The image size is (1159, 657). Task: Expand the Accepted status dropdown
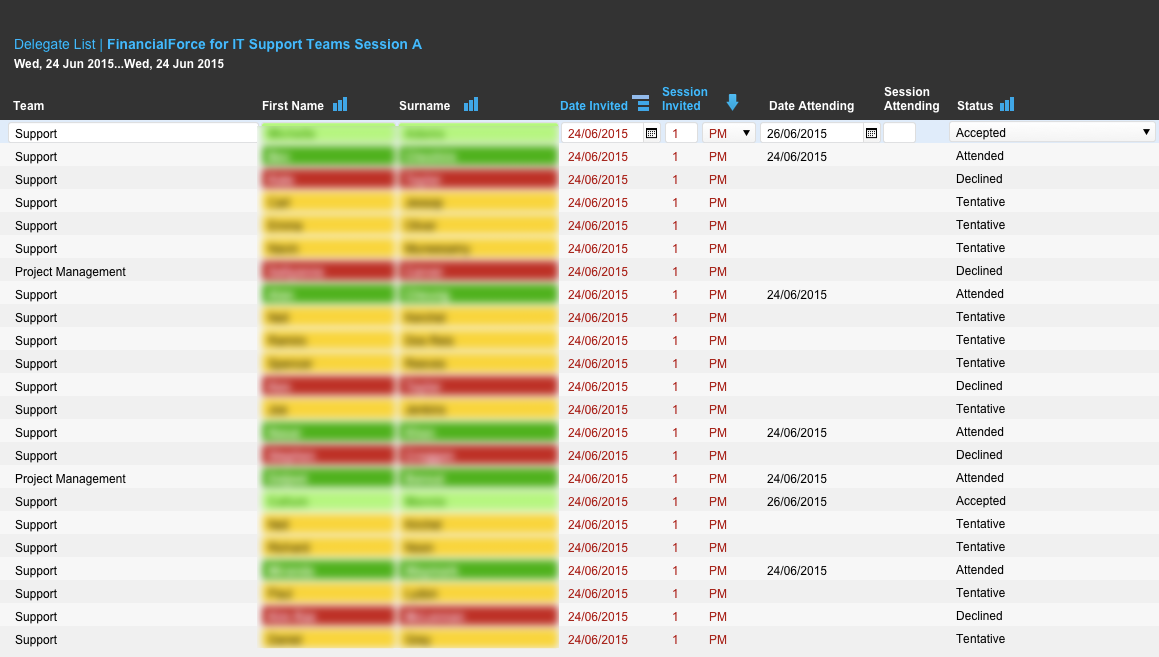pyautogui.click(x=1053, y=132)
